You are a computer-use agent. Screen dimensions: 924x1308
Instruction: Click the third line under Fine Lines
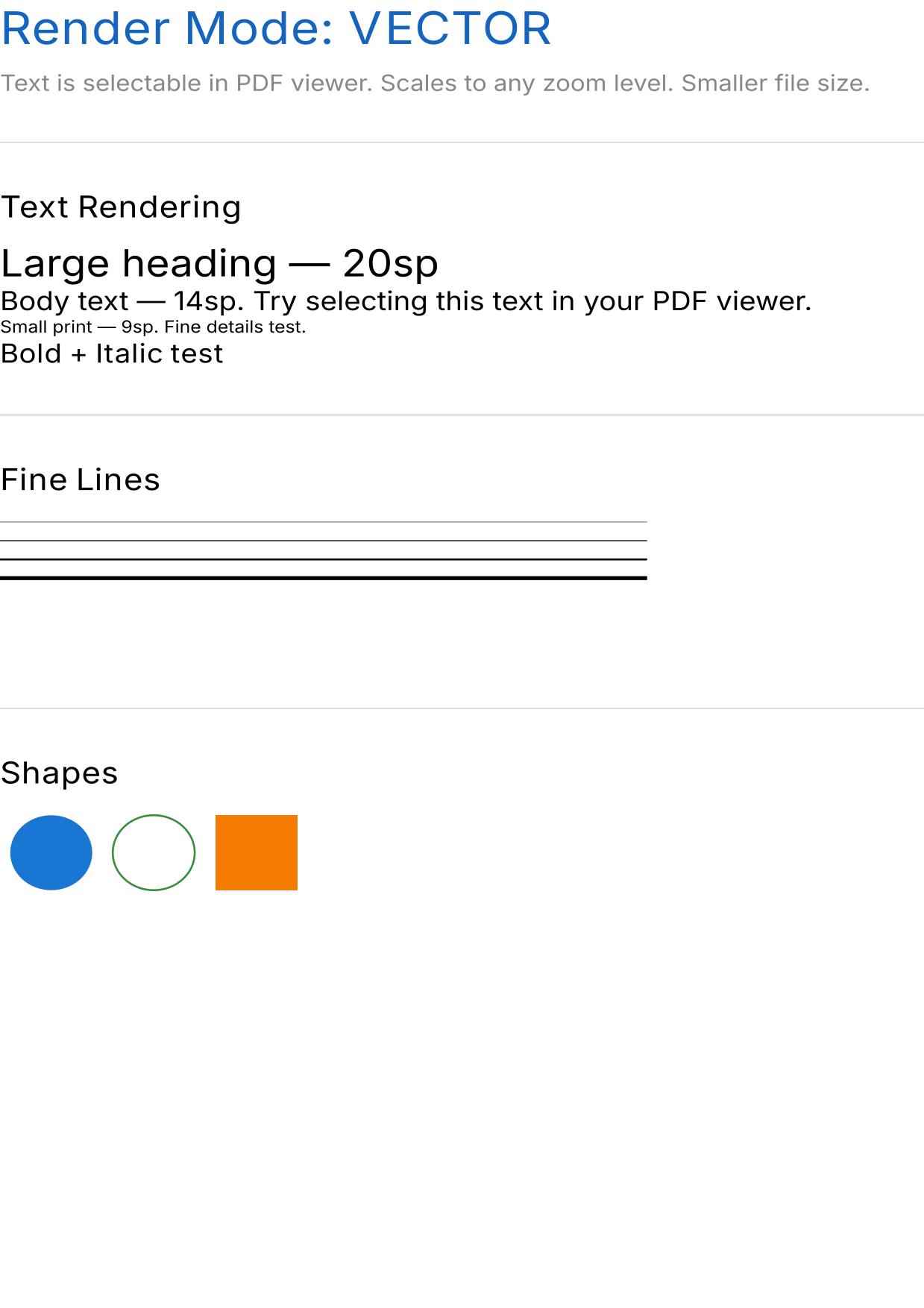click(323, 559)
